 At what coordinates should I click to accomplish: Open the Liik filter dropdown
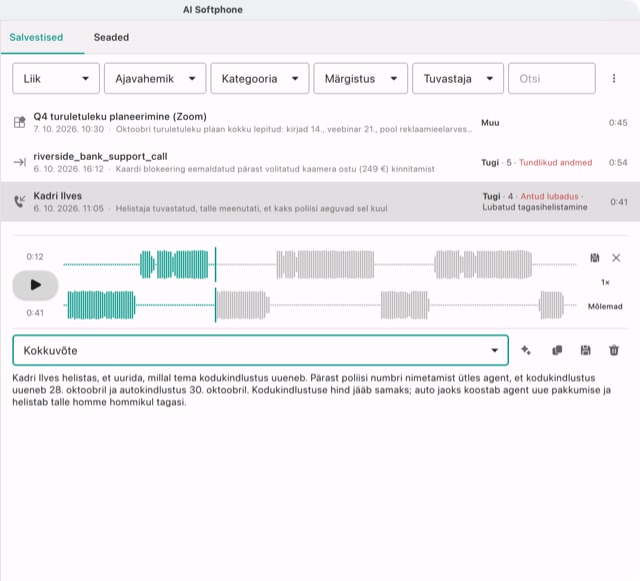(x=56, y=78)
